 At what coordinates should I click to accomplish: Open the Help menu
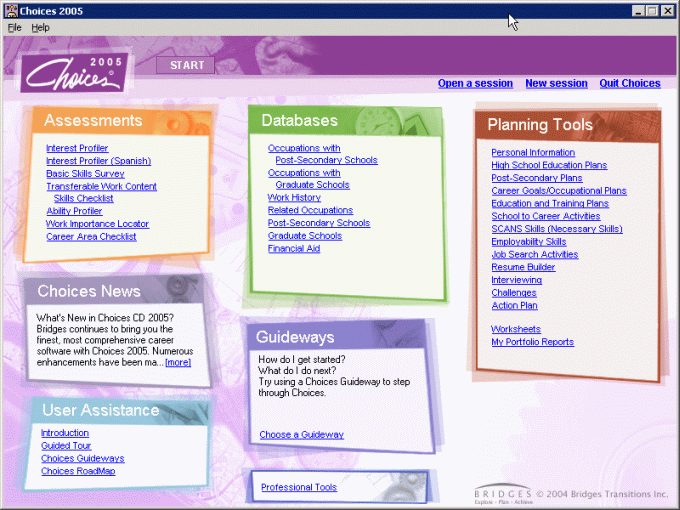(x=40, y=28)
